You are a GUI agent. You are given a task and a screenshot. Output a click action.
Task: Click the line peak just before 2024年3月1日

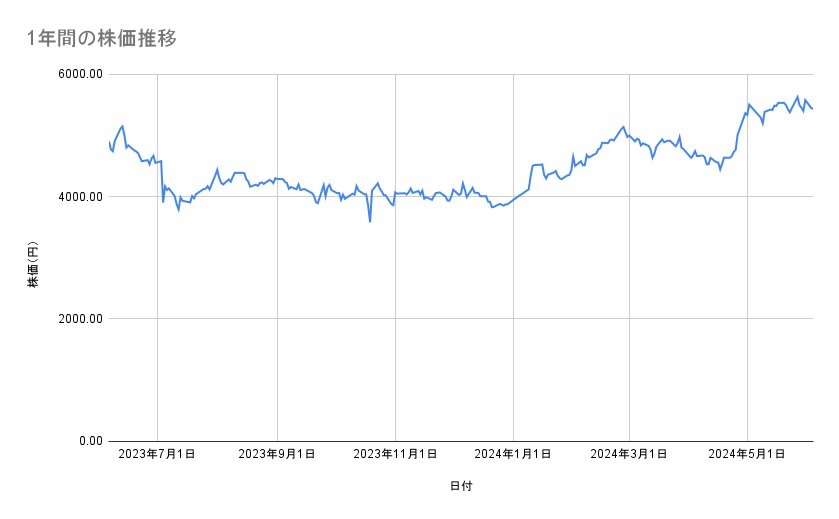pos(622,127)
